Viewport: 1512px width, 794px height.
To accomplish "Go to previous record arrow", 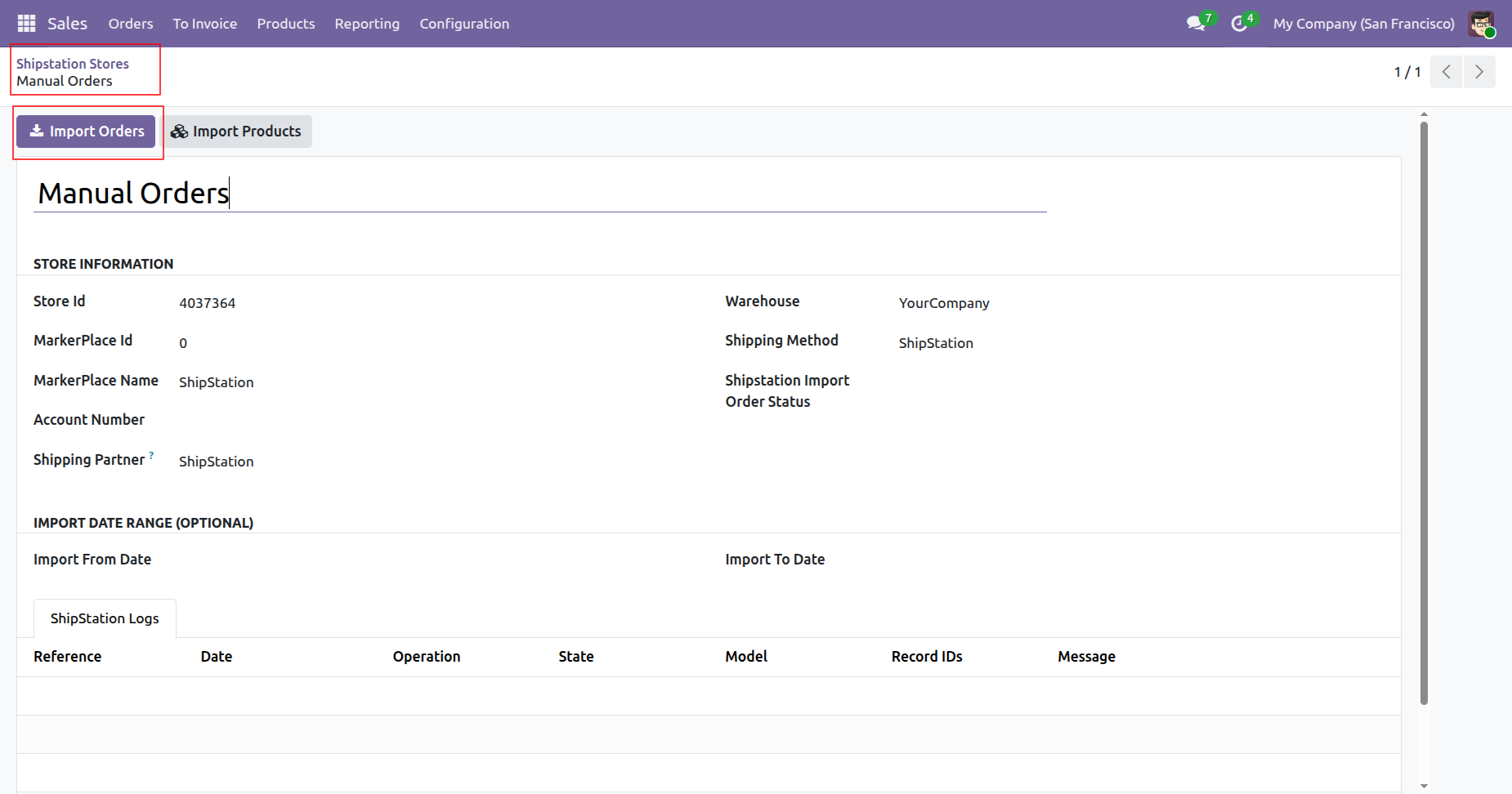I will click(1447, 72).
